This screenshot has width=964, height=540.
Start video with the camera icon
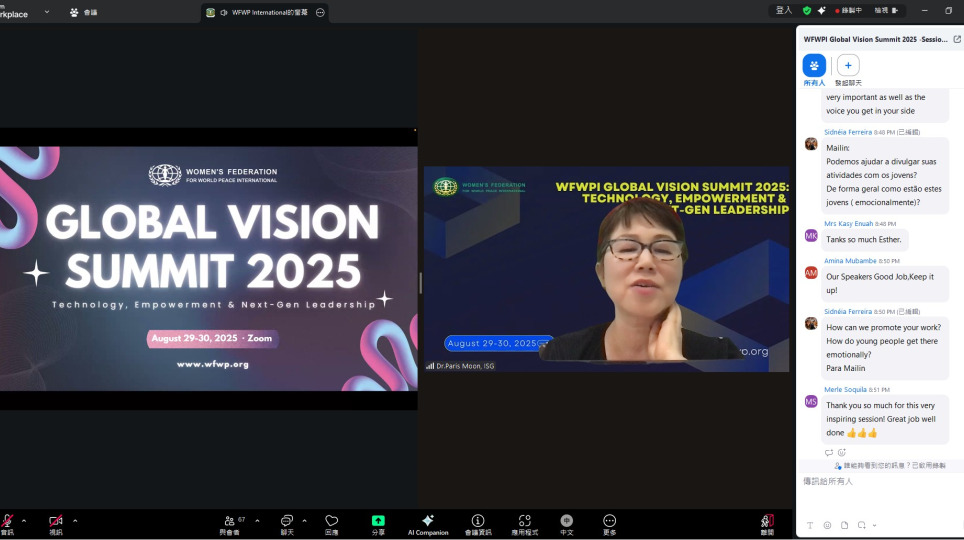pos(56,521)
